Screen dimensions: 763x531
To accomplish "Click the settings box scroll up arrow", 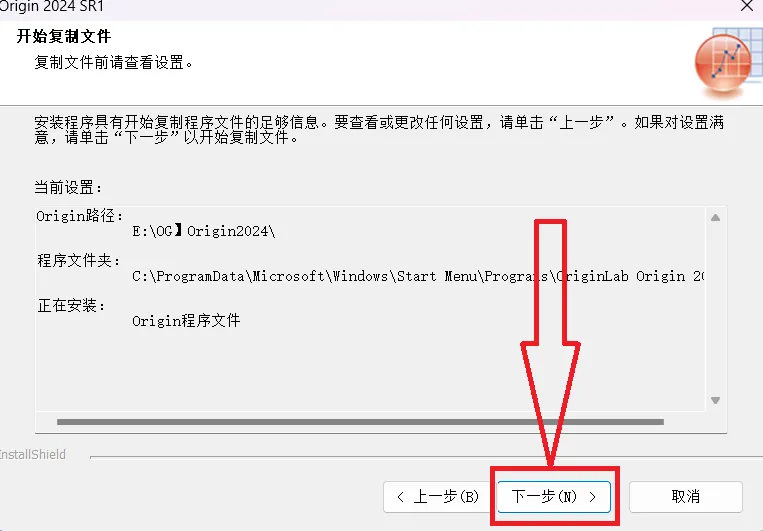I will pos(715,218).
